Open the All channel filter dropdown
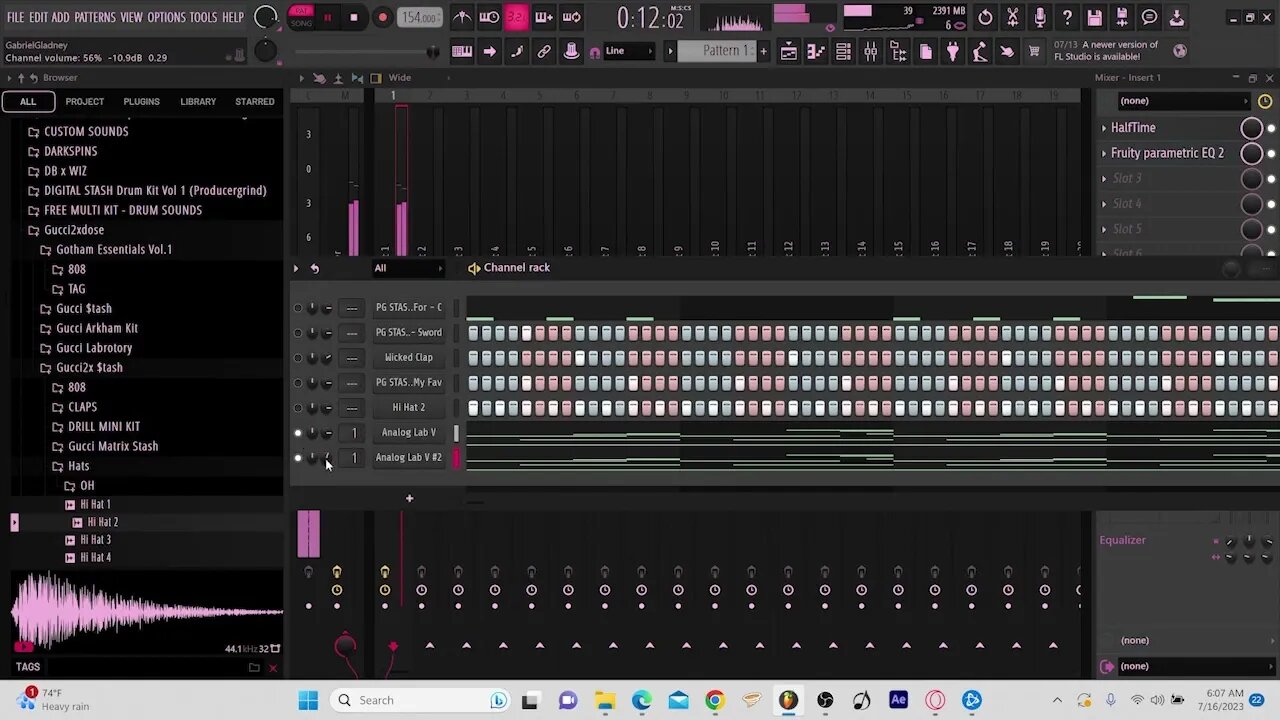Viewport: 1280px width, 720px height. pyautogui.click(x=408, y=268)
